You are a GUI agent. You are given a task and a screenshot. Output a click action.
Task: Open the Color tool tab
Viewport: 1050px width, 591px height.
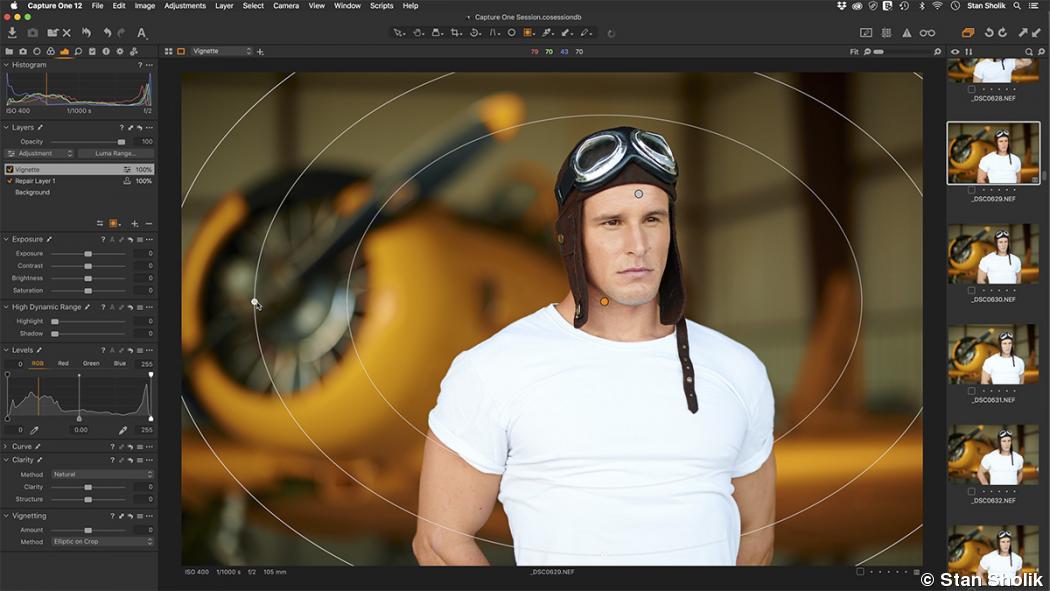(50, 52)
